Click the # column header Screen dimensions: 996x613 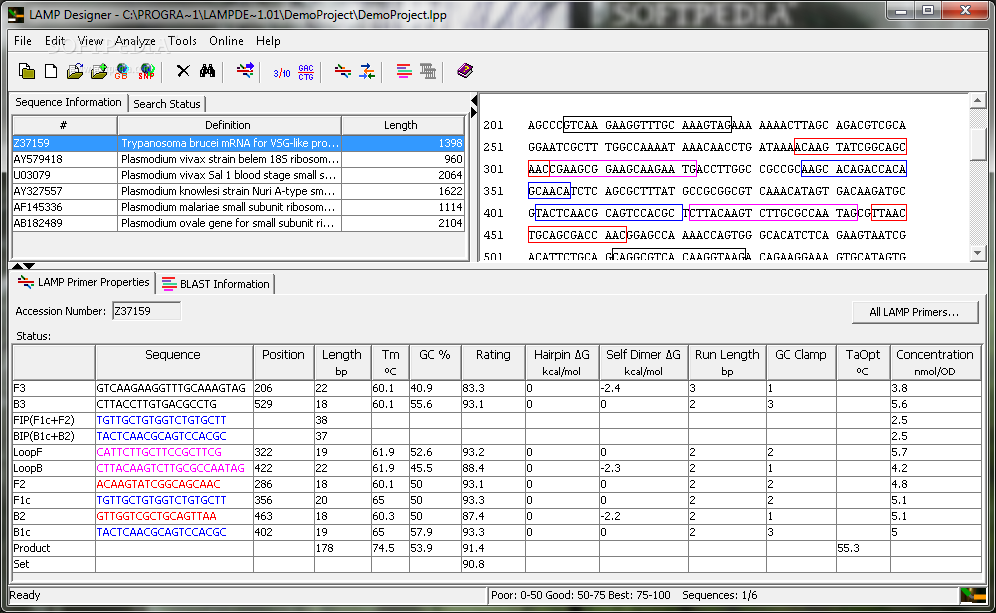(x=64, y=125)
